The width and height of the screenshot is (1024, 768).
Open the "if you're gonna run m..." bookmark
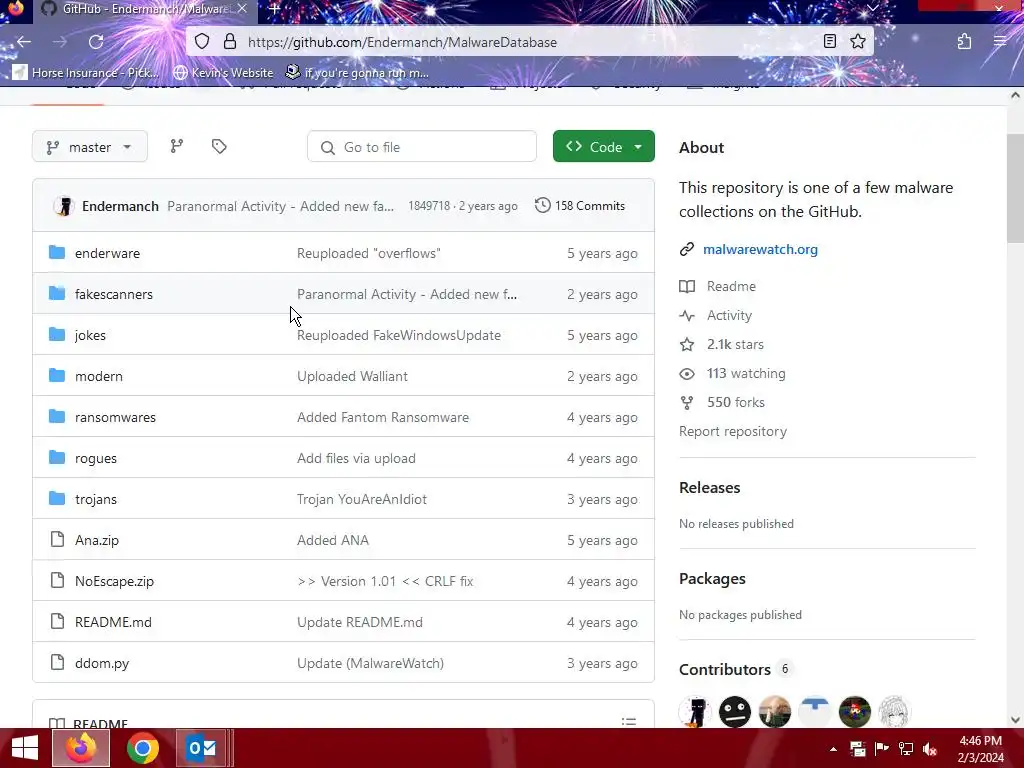358,72
